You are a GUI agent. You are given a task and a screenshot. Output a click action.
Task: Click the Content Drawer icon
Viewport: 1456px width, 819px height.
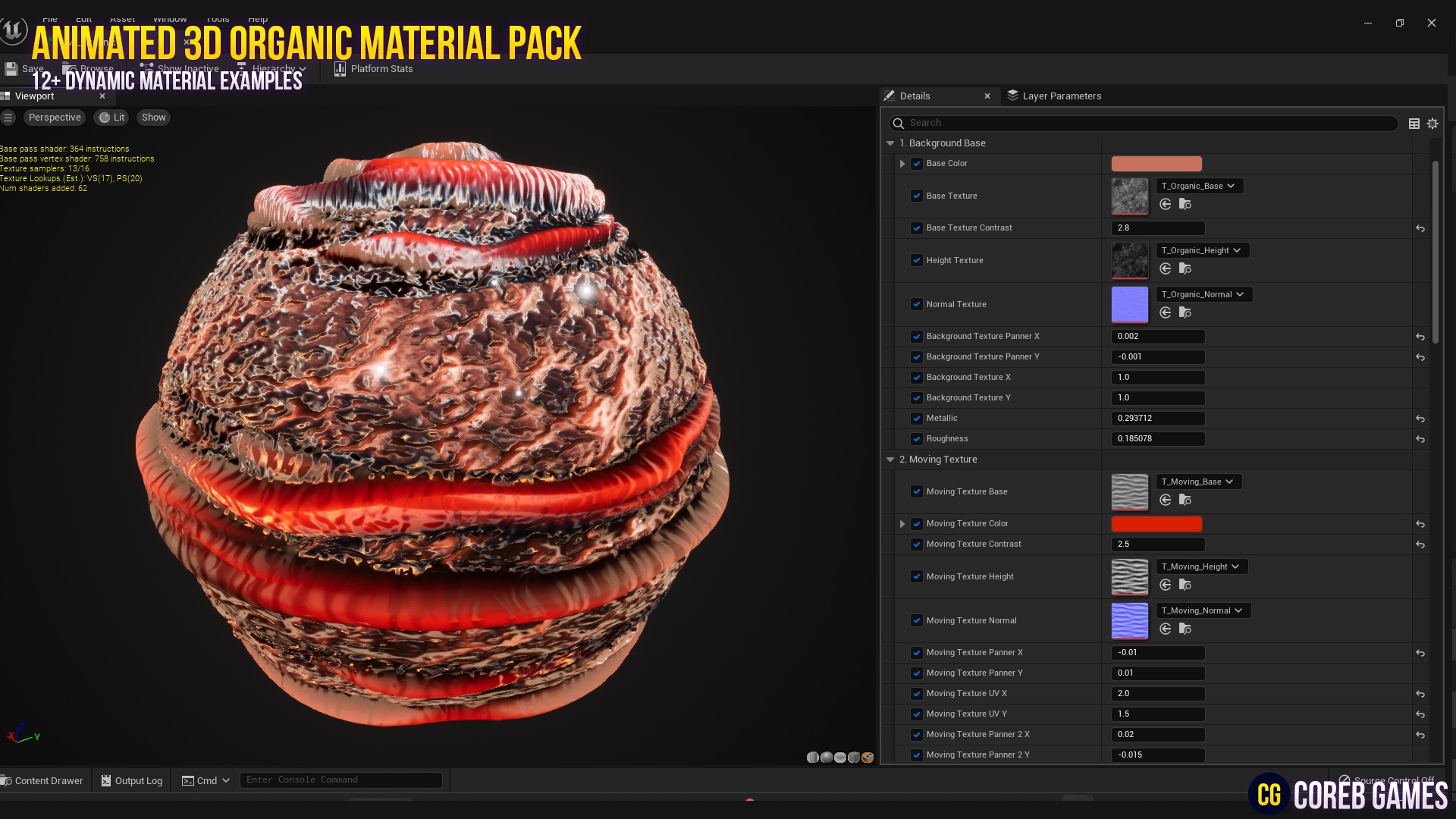(x=6, y=780)
